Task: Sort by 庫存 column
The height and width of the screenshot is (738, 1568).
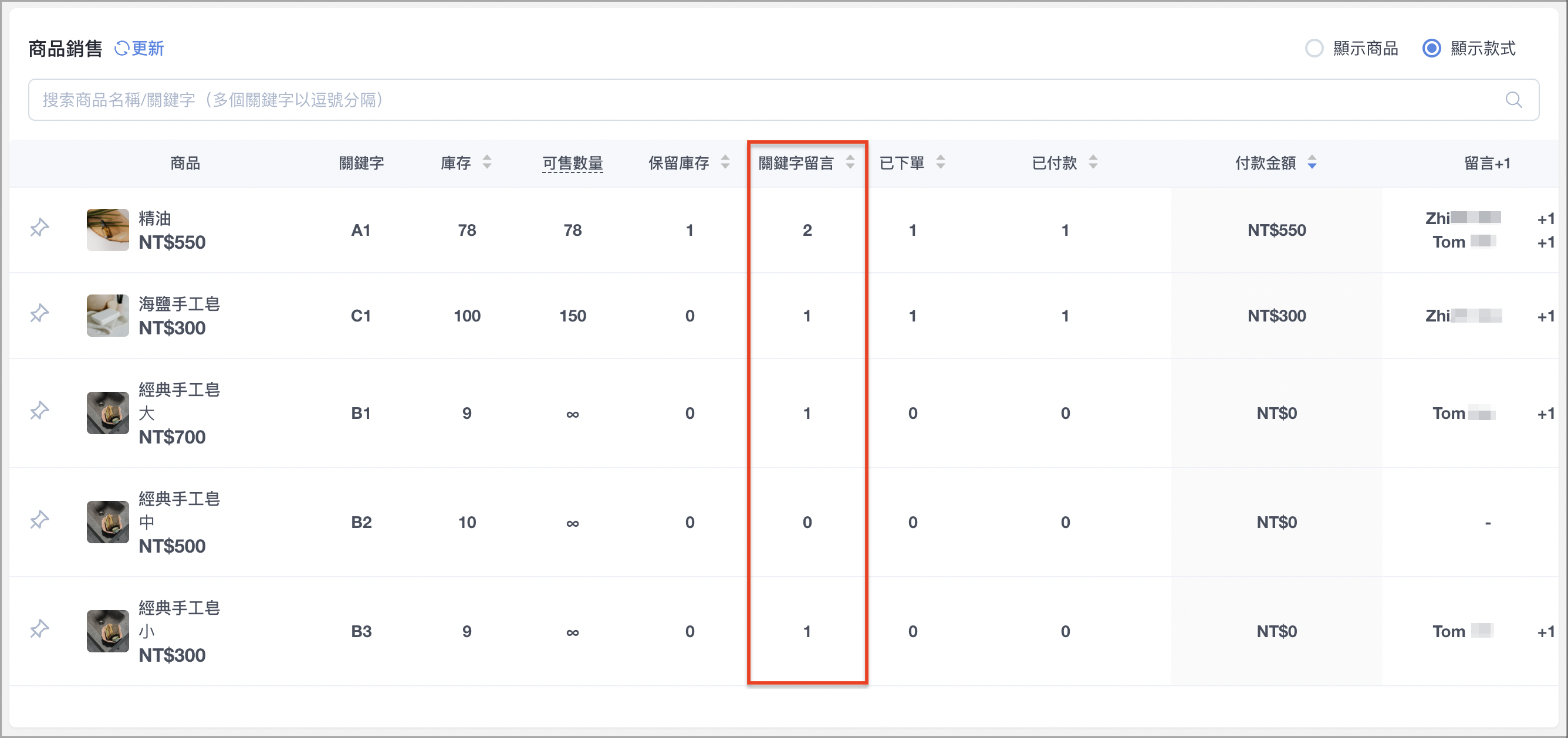Action: (x=486, y=163)
